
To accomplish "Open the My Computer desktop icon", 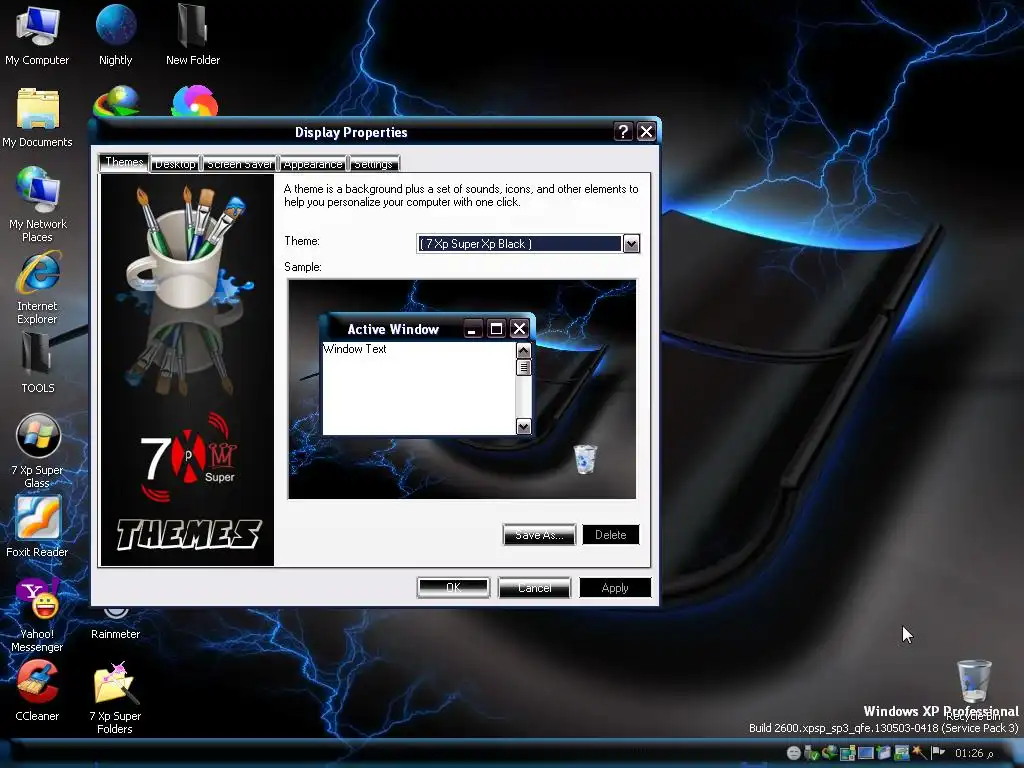I will (x=37, y=35).
